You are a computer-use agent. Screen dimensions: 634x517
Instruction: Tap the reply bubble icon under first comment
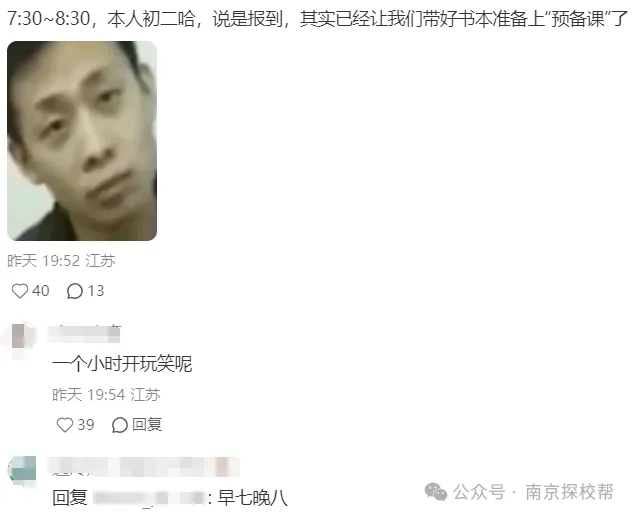(x=120, y=425)
